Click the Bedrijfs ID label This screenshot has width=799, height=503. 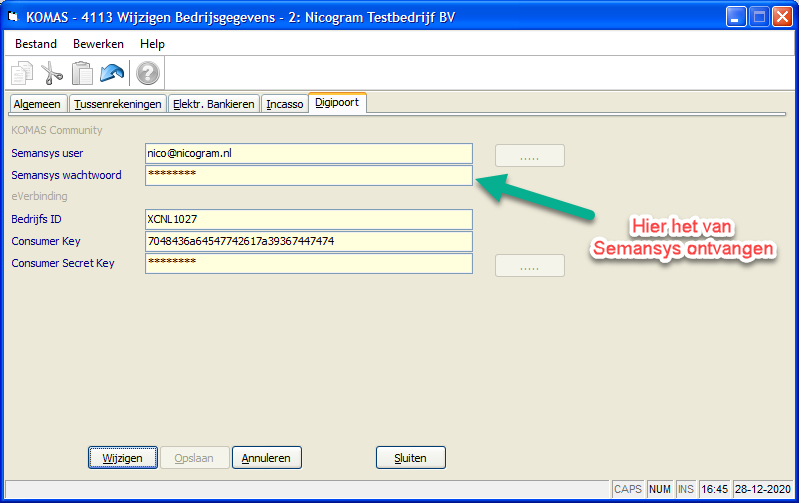(x=36, y=219)
